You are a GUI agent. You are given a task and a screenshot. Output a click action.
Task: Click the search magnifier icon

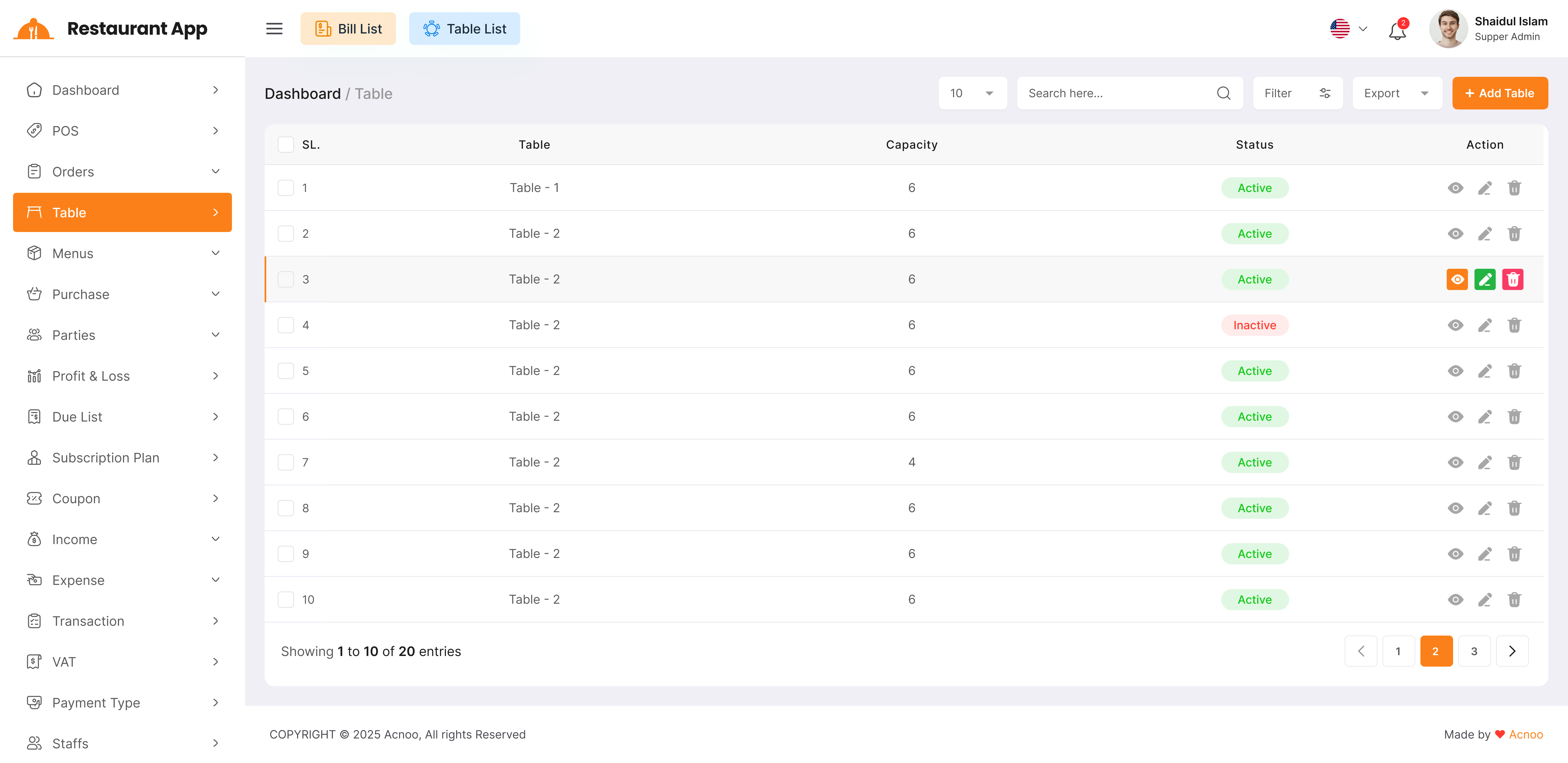pyautogui.click(x=1223, y=93)
